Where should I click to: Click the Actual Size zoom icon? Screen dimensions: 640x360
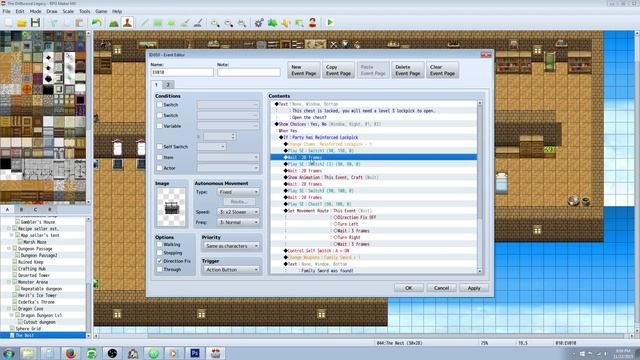242,23
